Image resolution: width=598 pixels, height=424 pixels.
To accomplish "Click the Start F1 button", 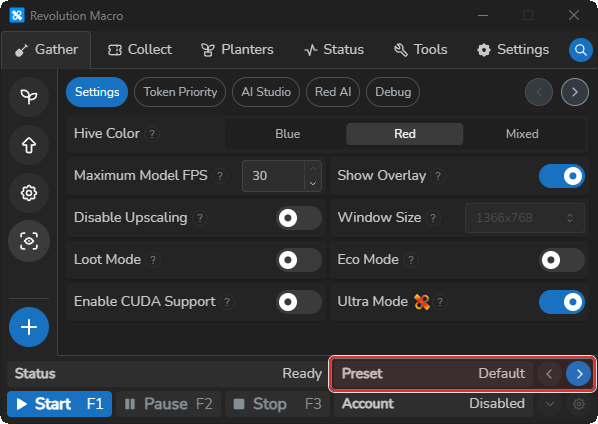I will (59, 404).
